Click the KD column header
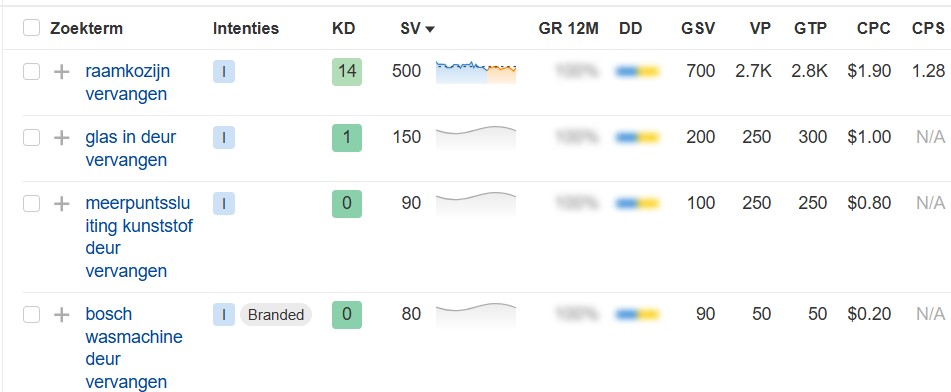951x392 pixels. tap(343, 29)
